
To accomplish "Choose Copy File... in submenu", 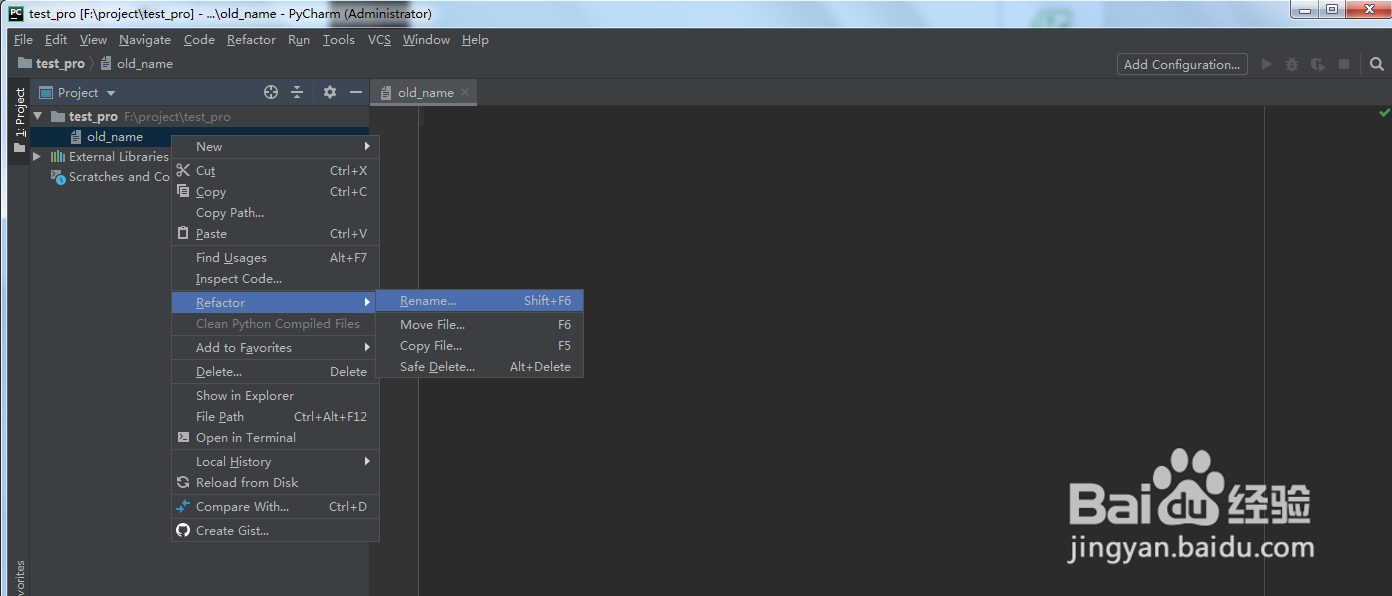I will [479, 346].
